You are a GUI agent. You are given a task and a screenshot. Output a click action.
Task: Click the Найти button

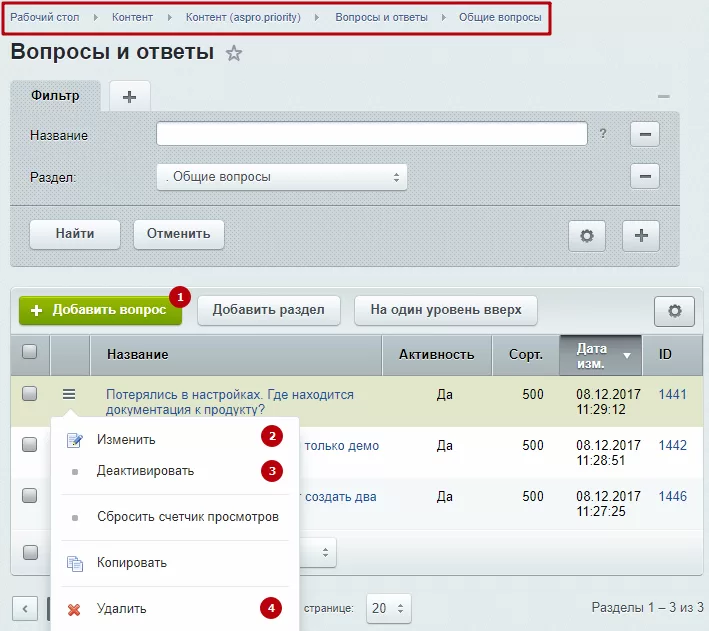click(75, 234)
